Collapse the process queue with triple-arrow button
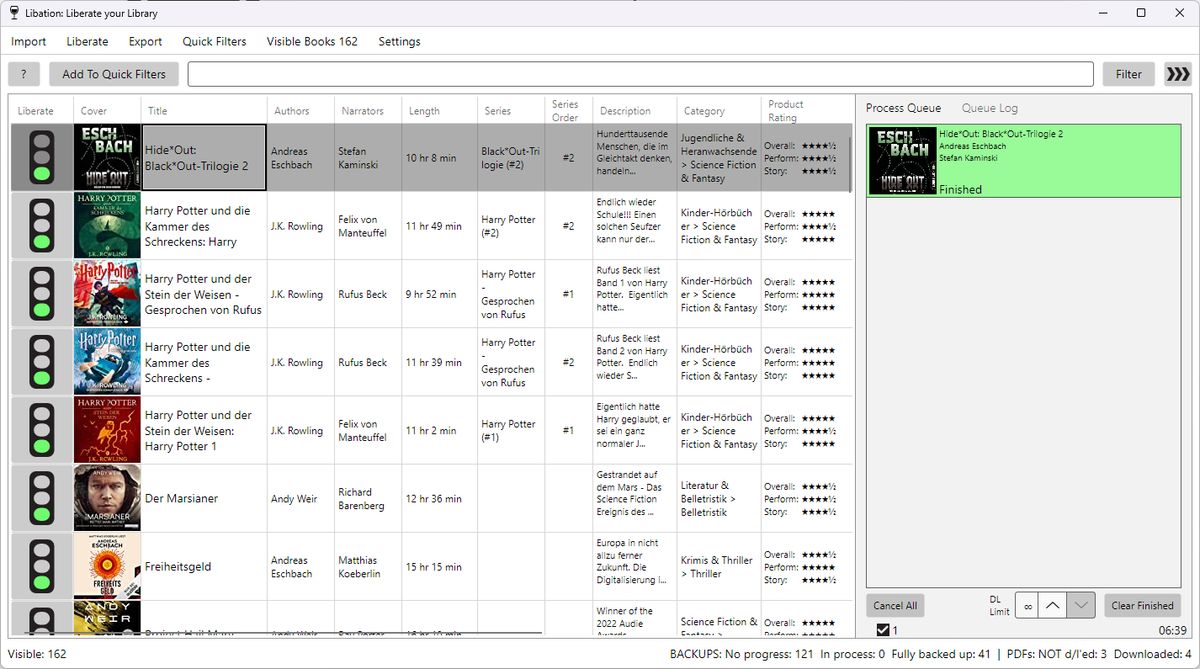This screenshot has width=1200, height=669. (x=1178, y=74)
